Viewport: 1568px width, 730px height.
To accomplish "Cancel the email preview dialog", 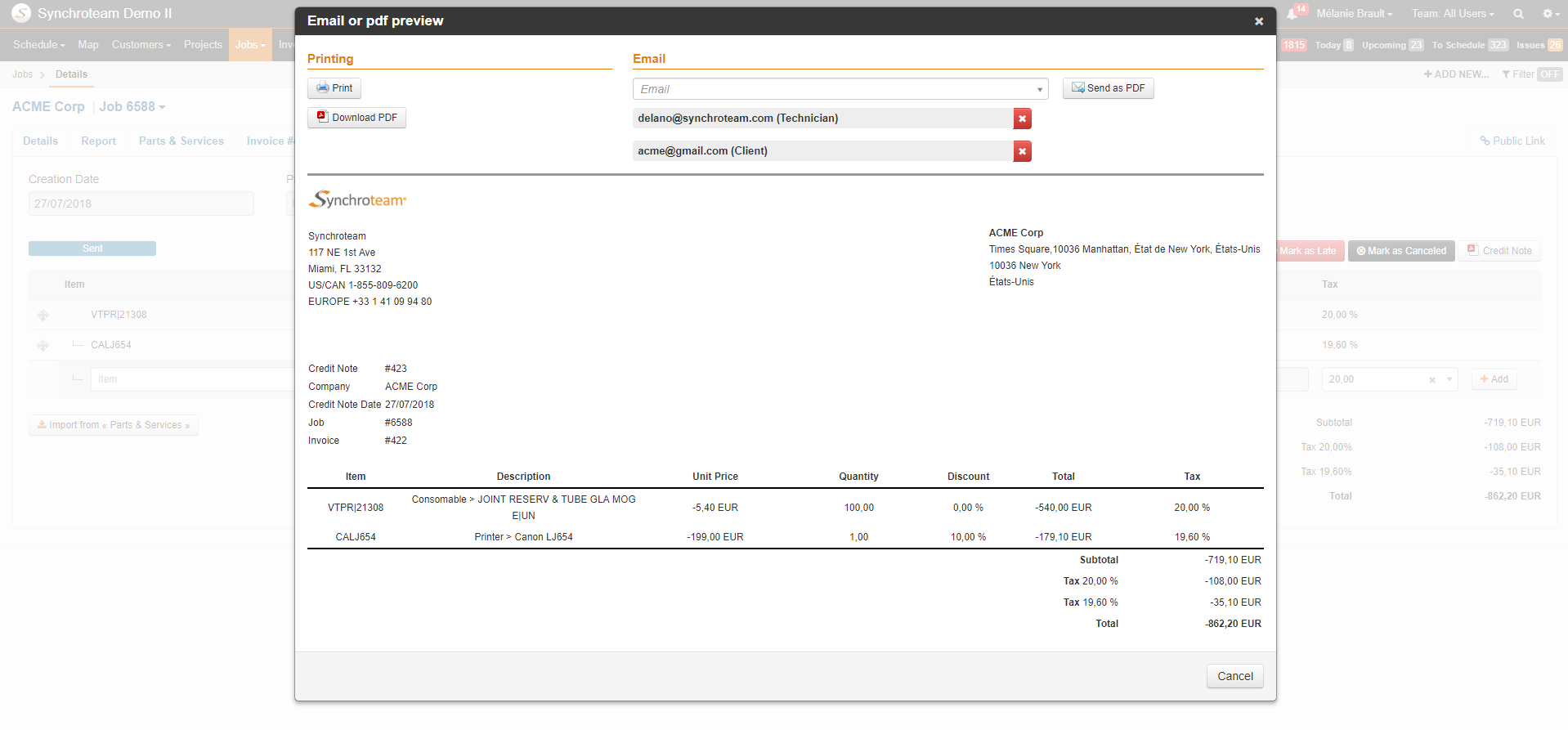I will tap(1234, 676).
